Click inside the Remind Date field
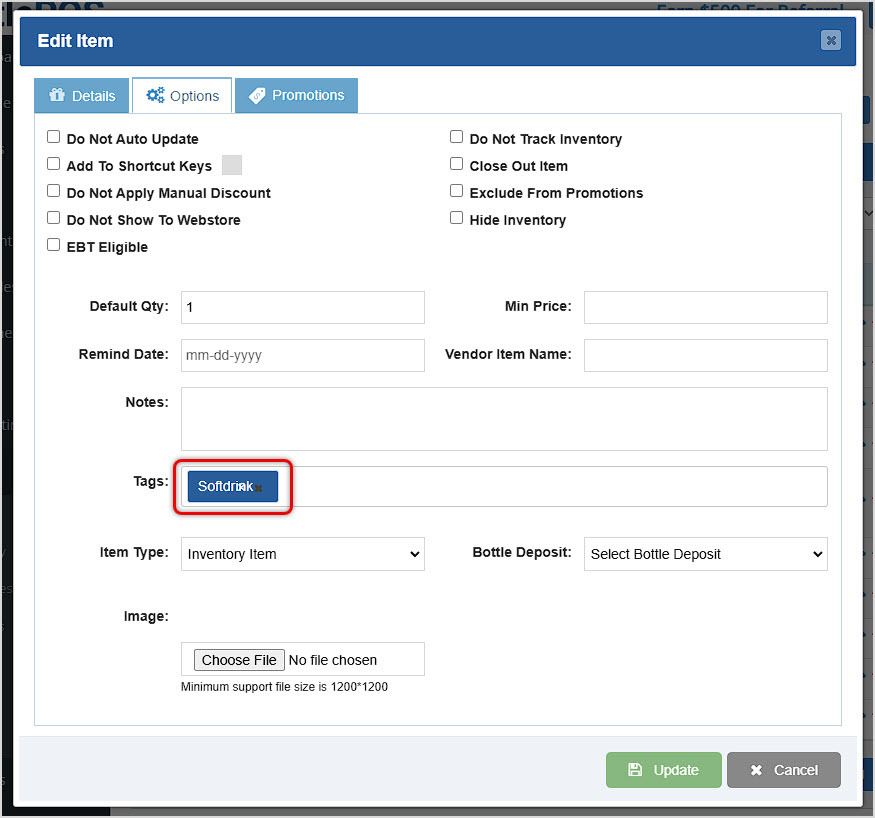 [302, 355]
